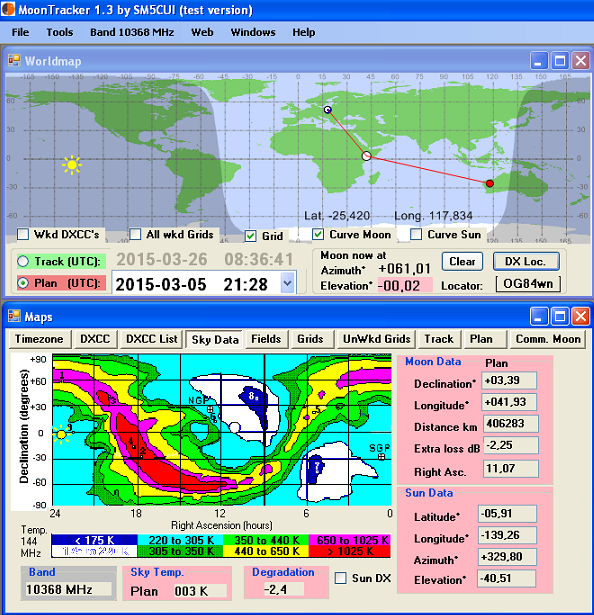Click the MoonTracker application icon in the title bar
The image size is (594, 615).
tap(8, 9)
